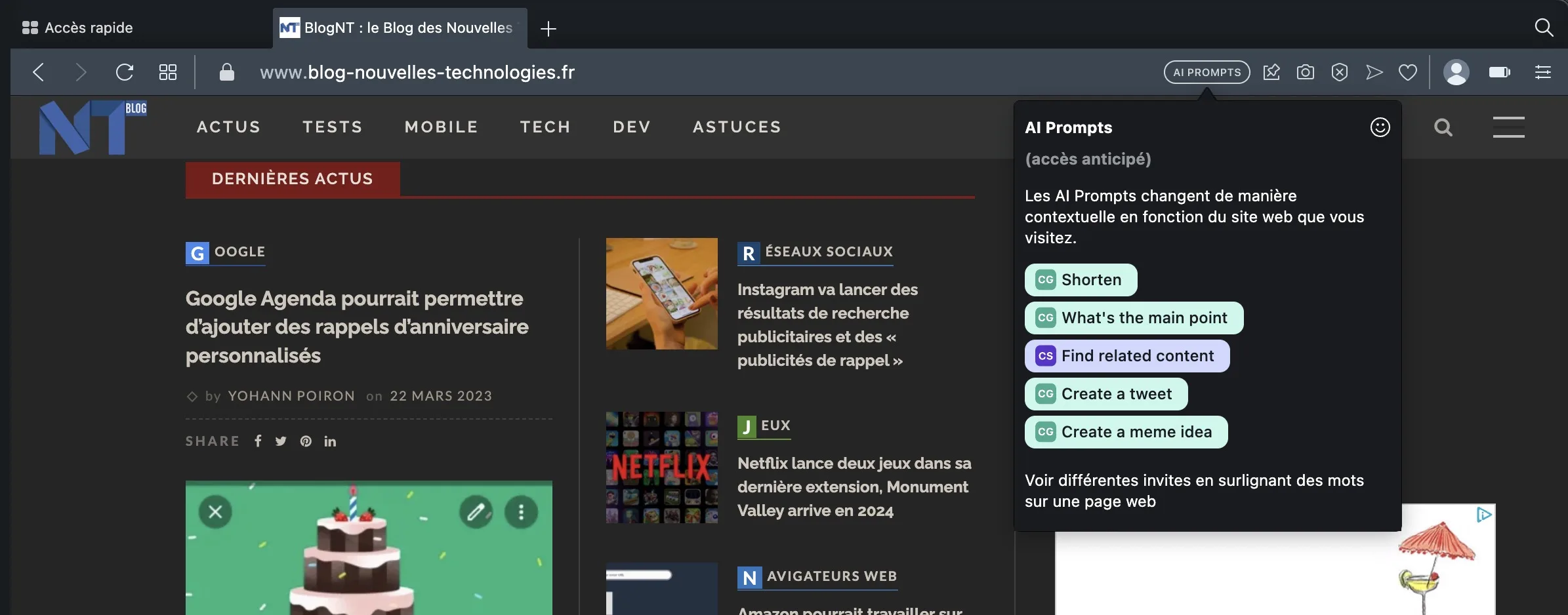This screenshot has width=1568, height=615.
Task: Share article on Pinterest
Action: (x=306, y=441)
